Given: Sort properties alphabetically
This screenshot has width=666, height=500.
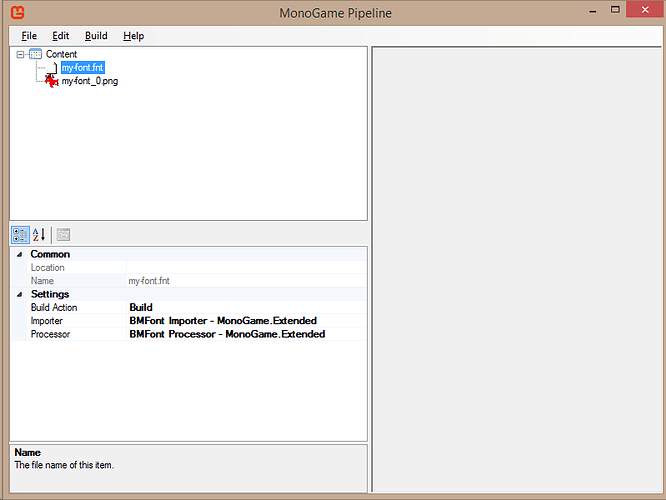Looking at the screenshot, I should [39, 235].
